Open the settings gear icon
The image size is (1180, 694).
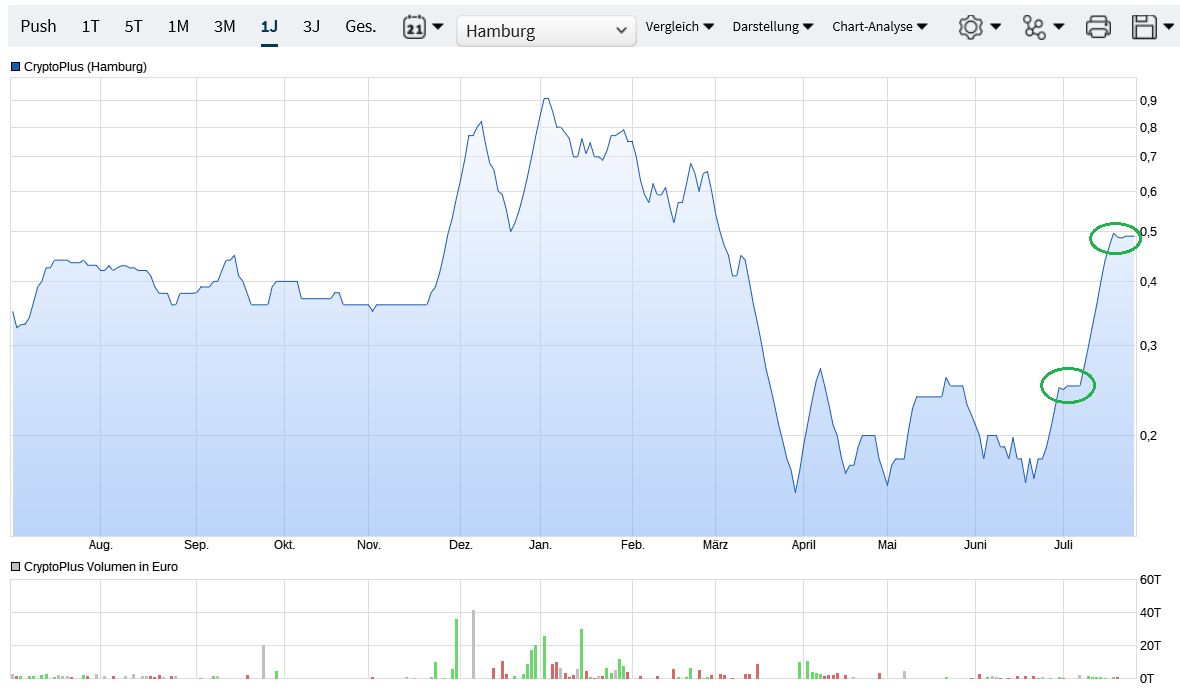[x=970, y=27]
